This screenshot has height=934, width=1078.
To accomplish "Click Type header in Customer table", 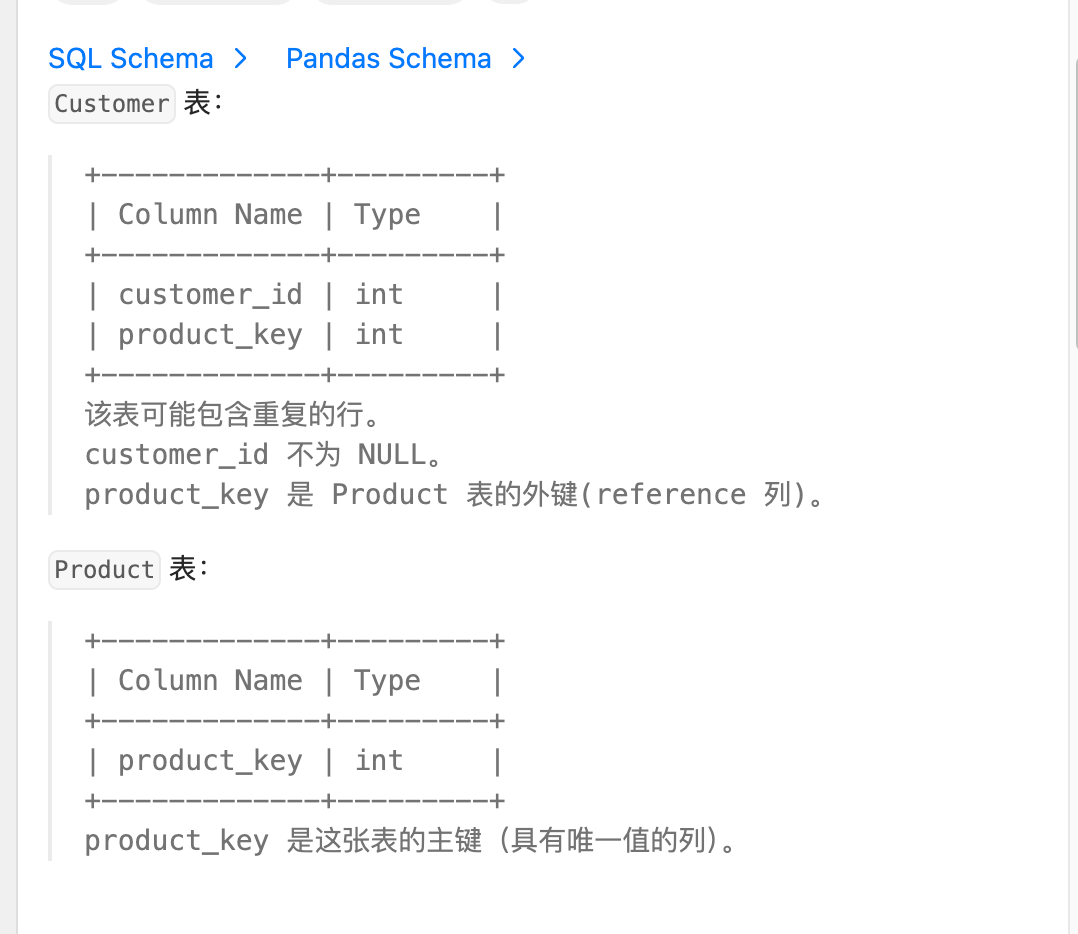I will (387, 215).
